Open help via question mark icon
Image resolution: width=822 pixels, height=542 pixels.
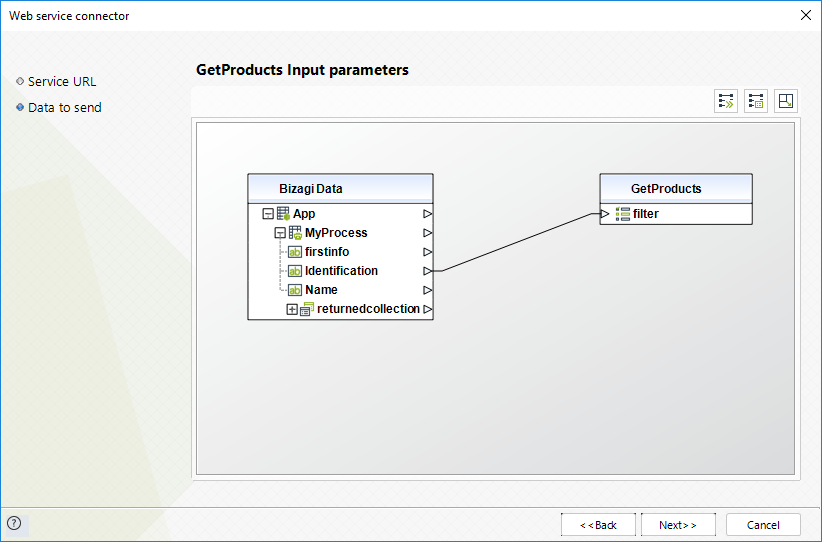coord(14,523)
